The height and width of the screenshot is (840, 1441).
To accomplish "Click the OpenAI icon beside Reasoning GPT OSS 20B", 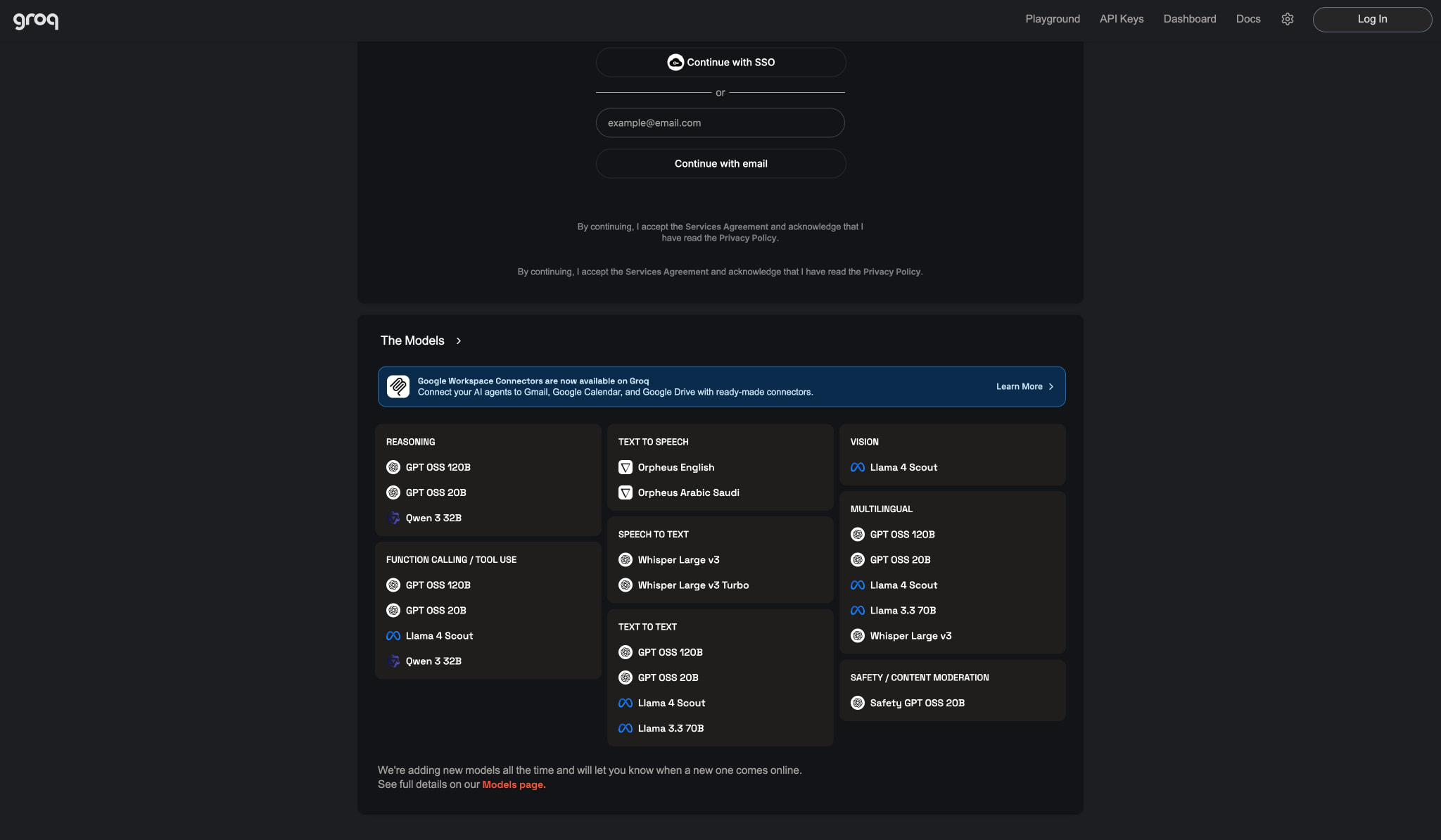I will 393,492.
